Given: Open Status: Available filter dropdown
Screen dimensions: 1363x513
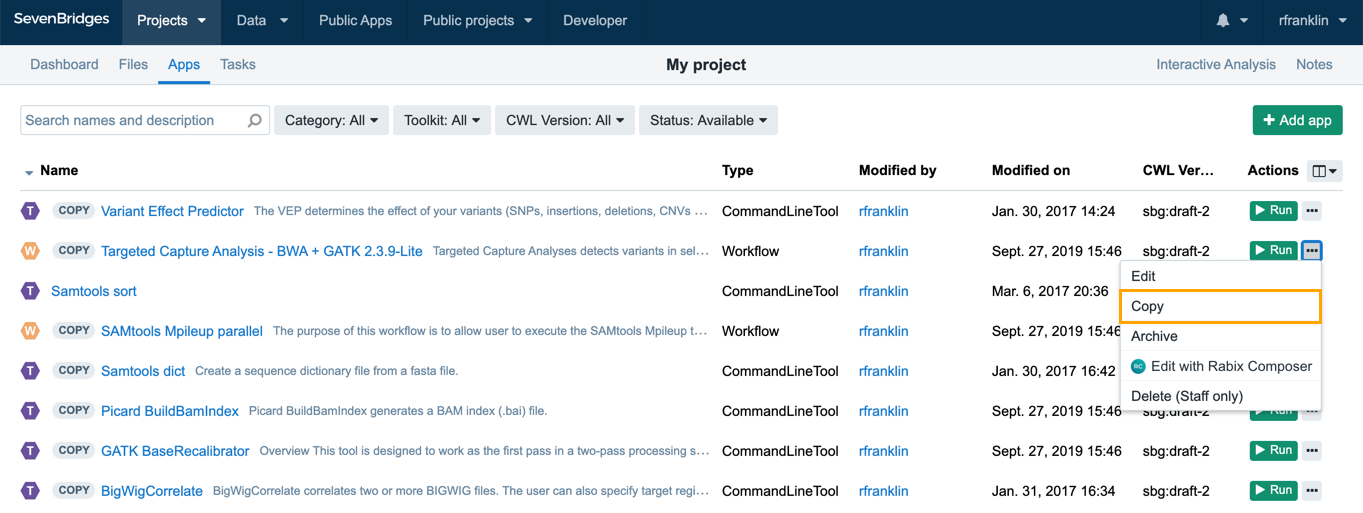Looking at the screenshot, I should click(708, 120).
